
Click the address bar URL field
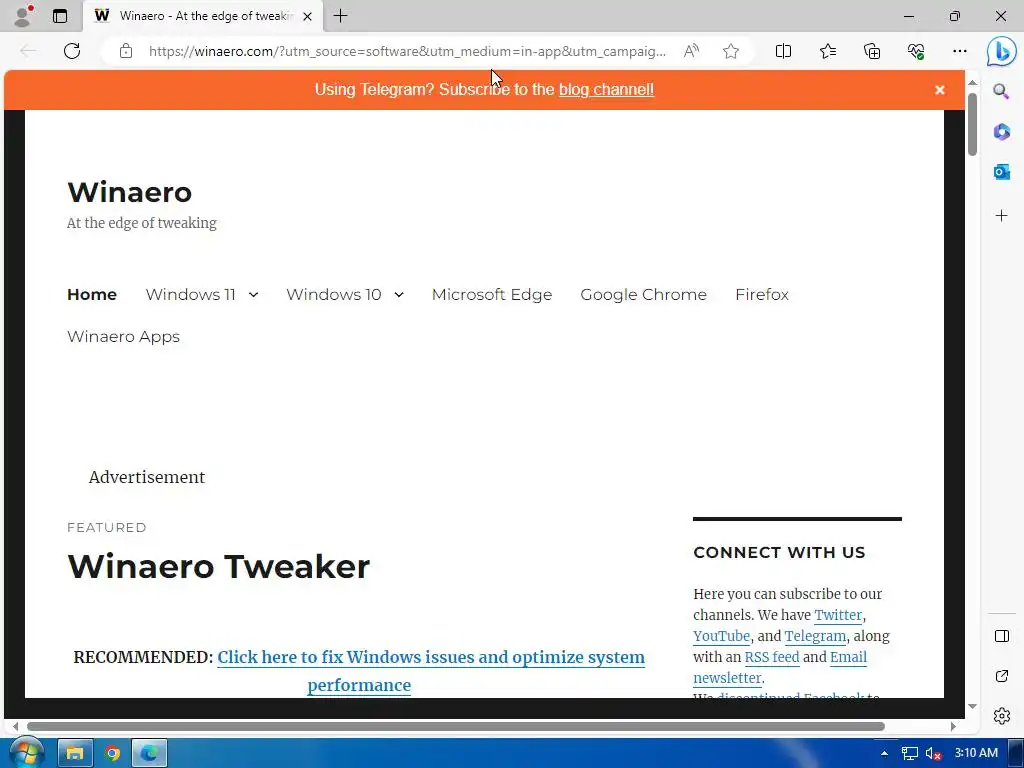pos(407,51)
